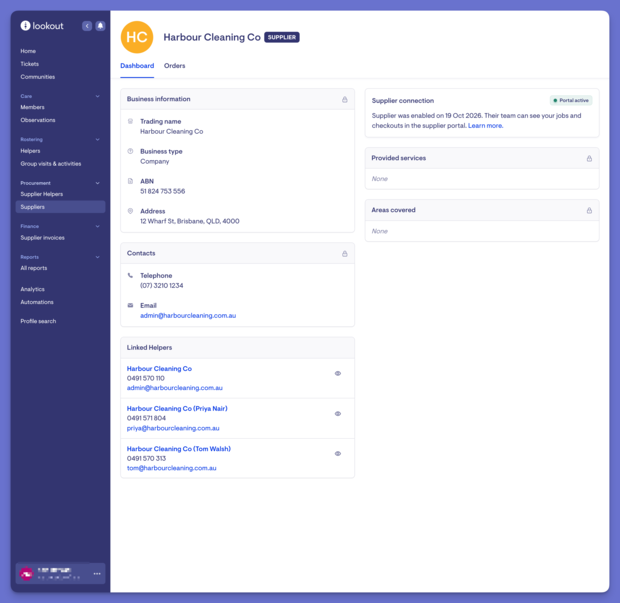The height and width of the screenshot is (603, 620).
Task: Click the Email envelope icon
Action: click(x=130, y=305)
